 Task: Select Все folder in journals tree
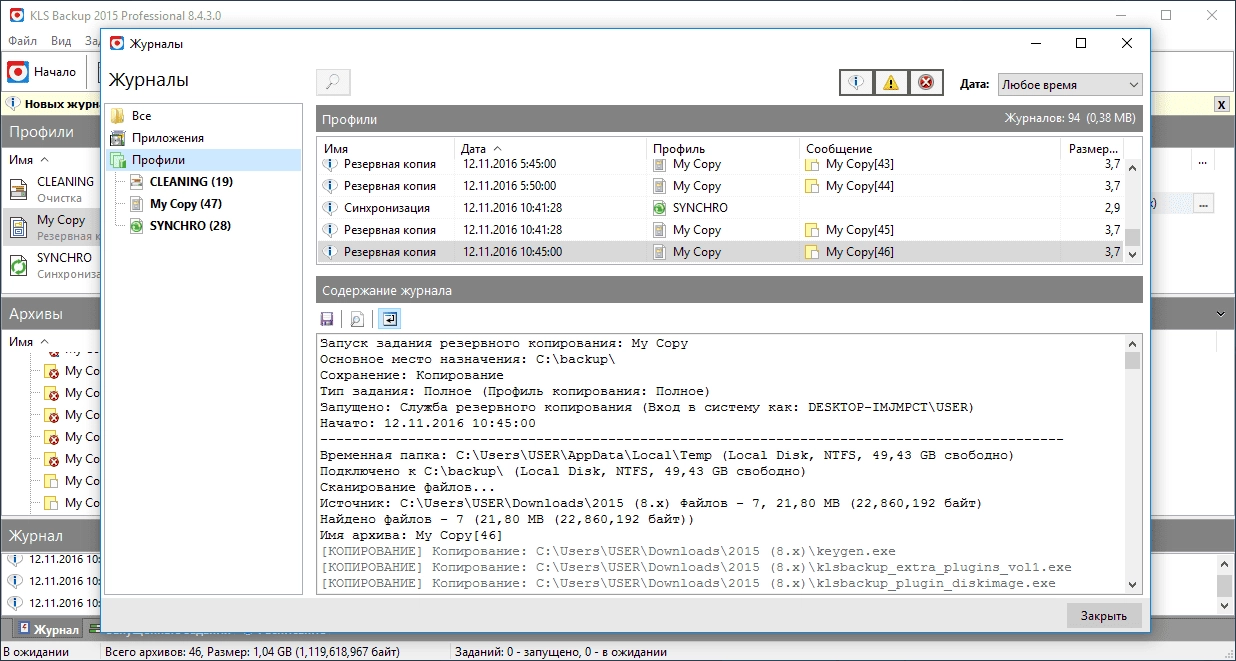142,116
